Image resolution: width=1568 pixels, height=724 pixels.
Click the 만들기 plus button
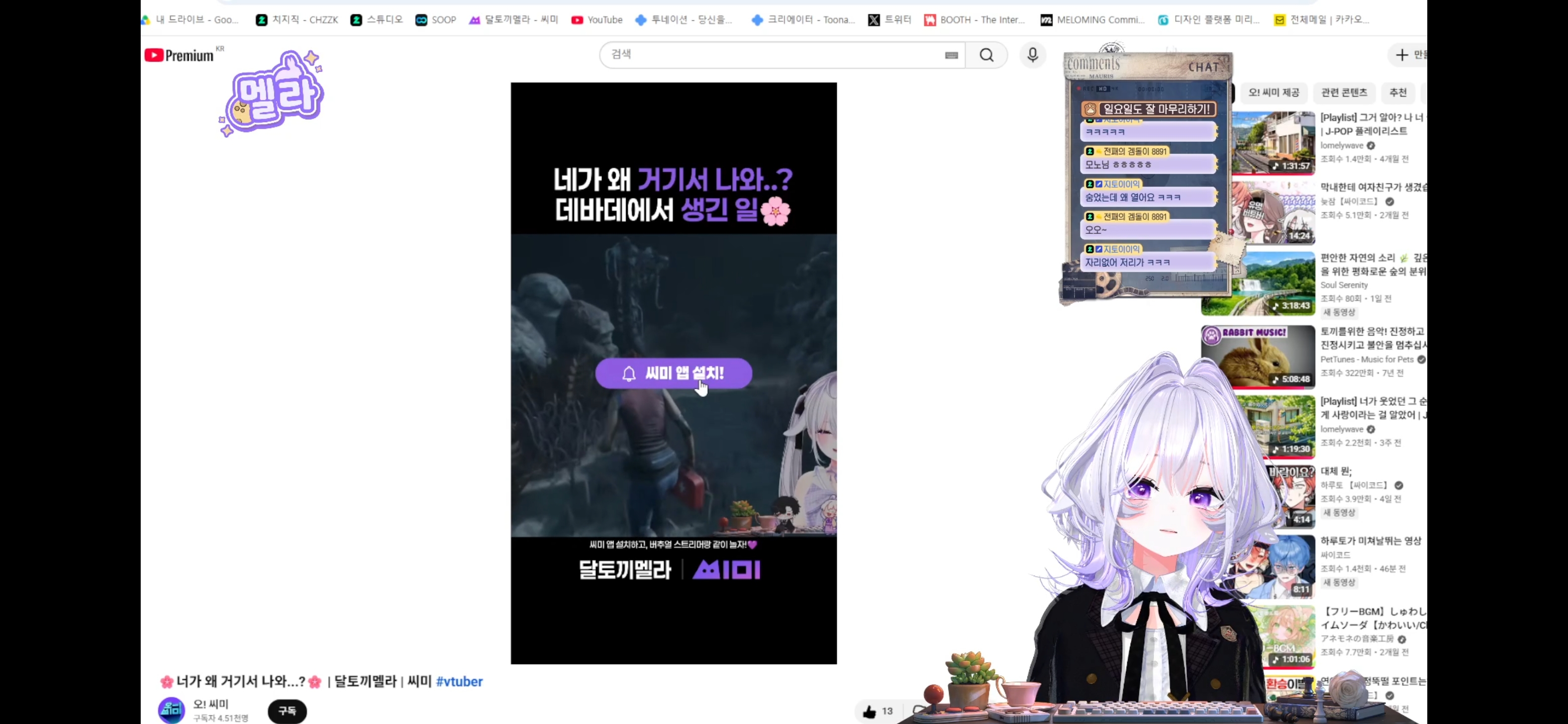pyautogui.click(x=1408, y=55)
